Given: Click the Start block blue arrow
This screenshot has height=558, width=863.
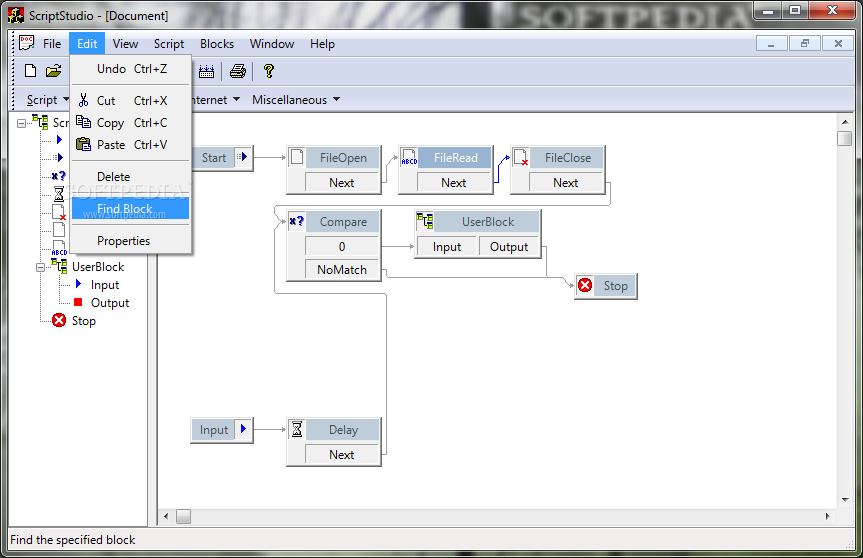Looking at the screenshot, I should pyautogui.click(x=243, y=157).
